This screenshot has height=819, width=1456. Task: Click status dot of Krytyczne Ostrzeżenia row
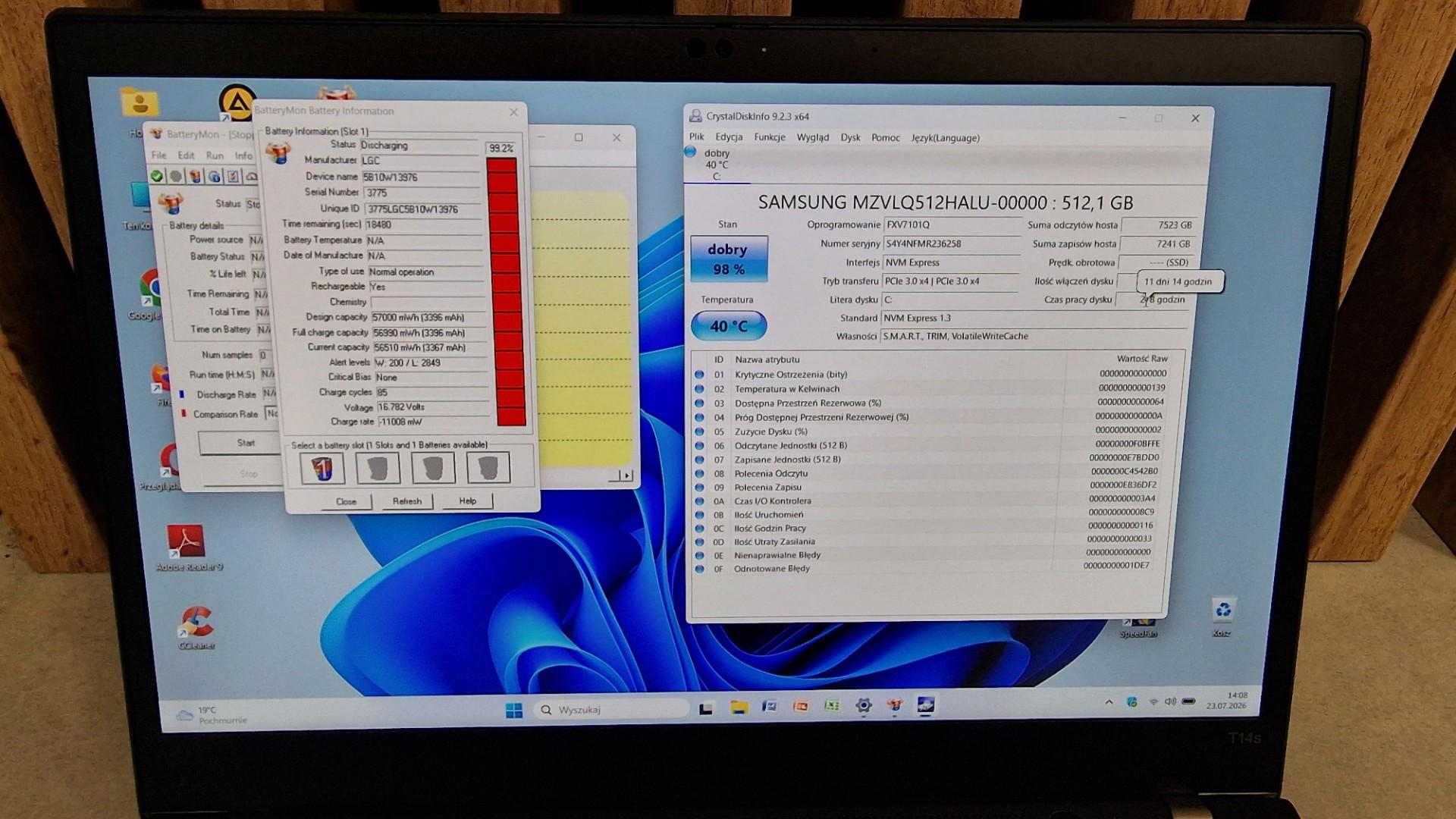point(699,375)
